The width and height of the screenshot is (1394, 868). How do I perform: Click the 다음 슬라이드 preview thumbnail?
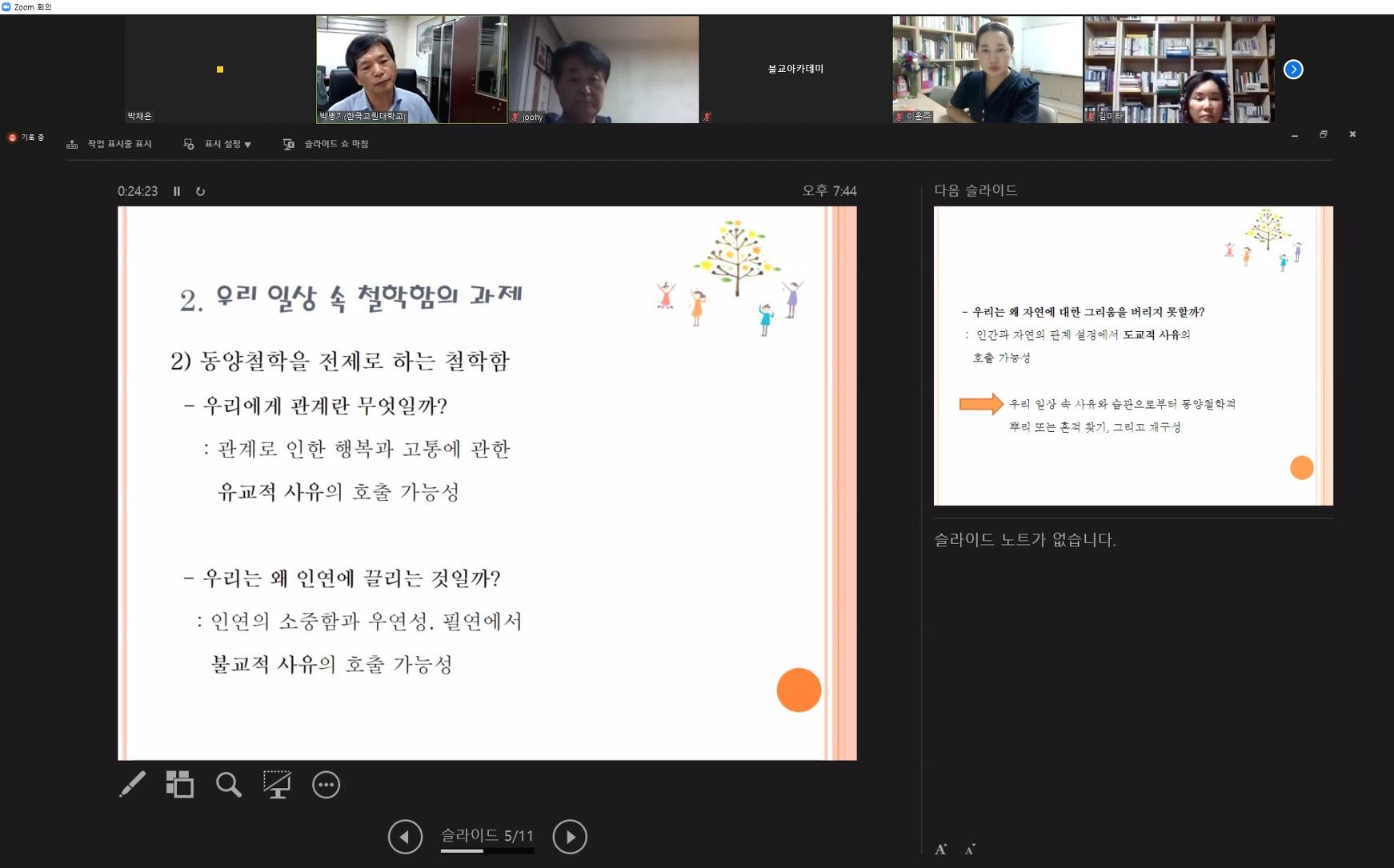1132,355
